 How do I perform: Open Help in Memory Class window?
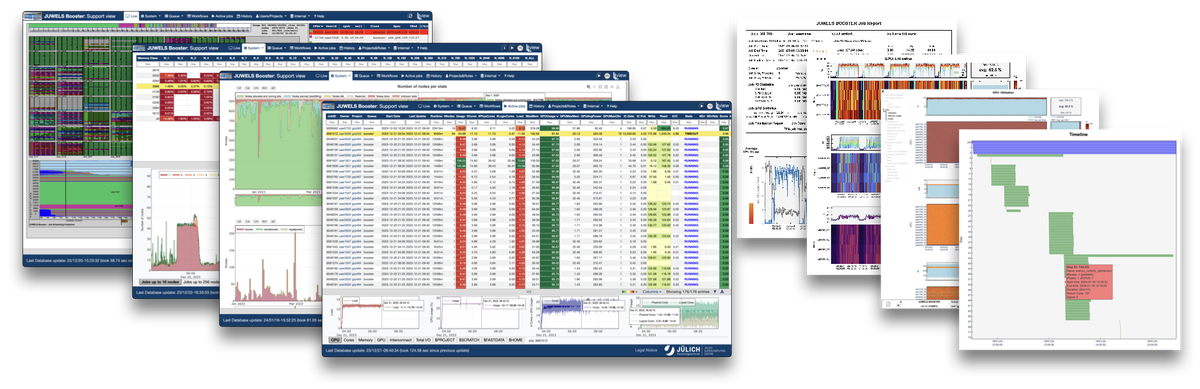tap(423, 48)
